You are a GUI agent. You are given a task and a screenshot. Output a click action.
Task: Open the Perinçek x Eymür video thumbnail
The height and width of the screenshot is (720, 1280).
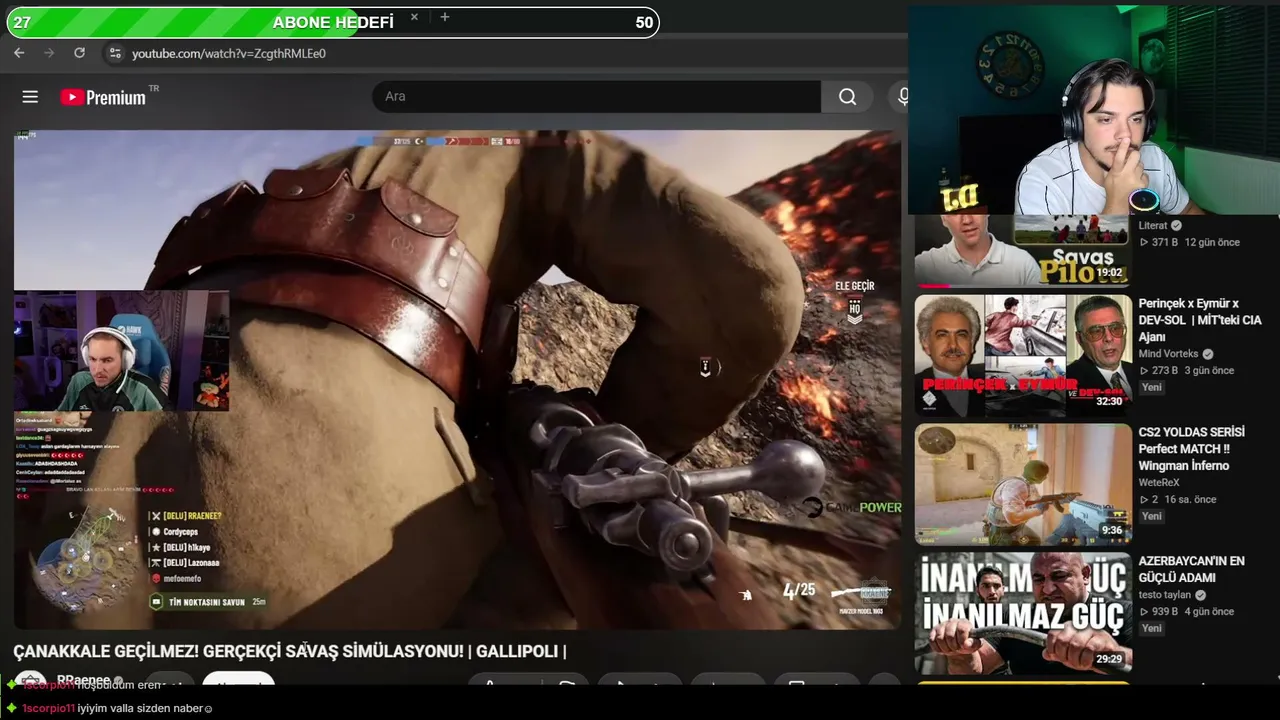click(x=1023, y=355)
